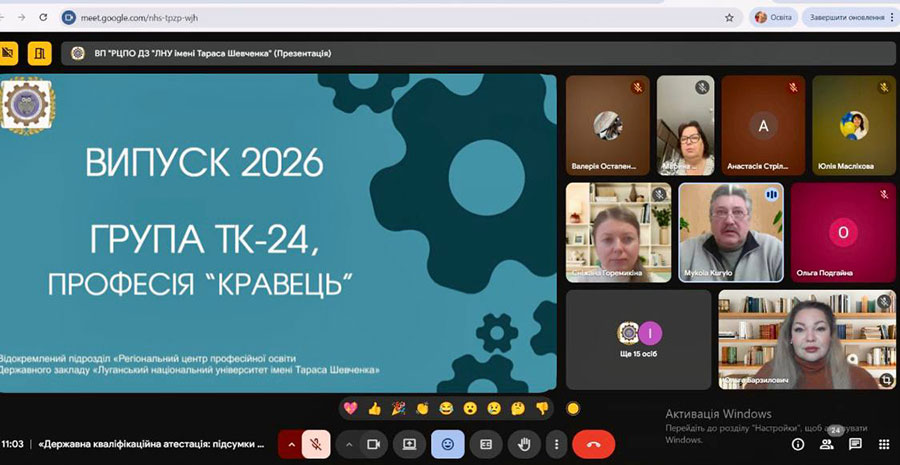Send the laughing face reaction
This screenshot has height=465, width=900.
446,409
